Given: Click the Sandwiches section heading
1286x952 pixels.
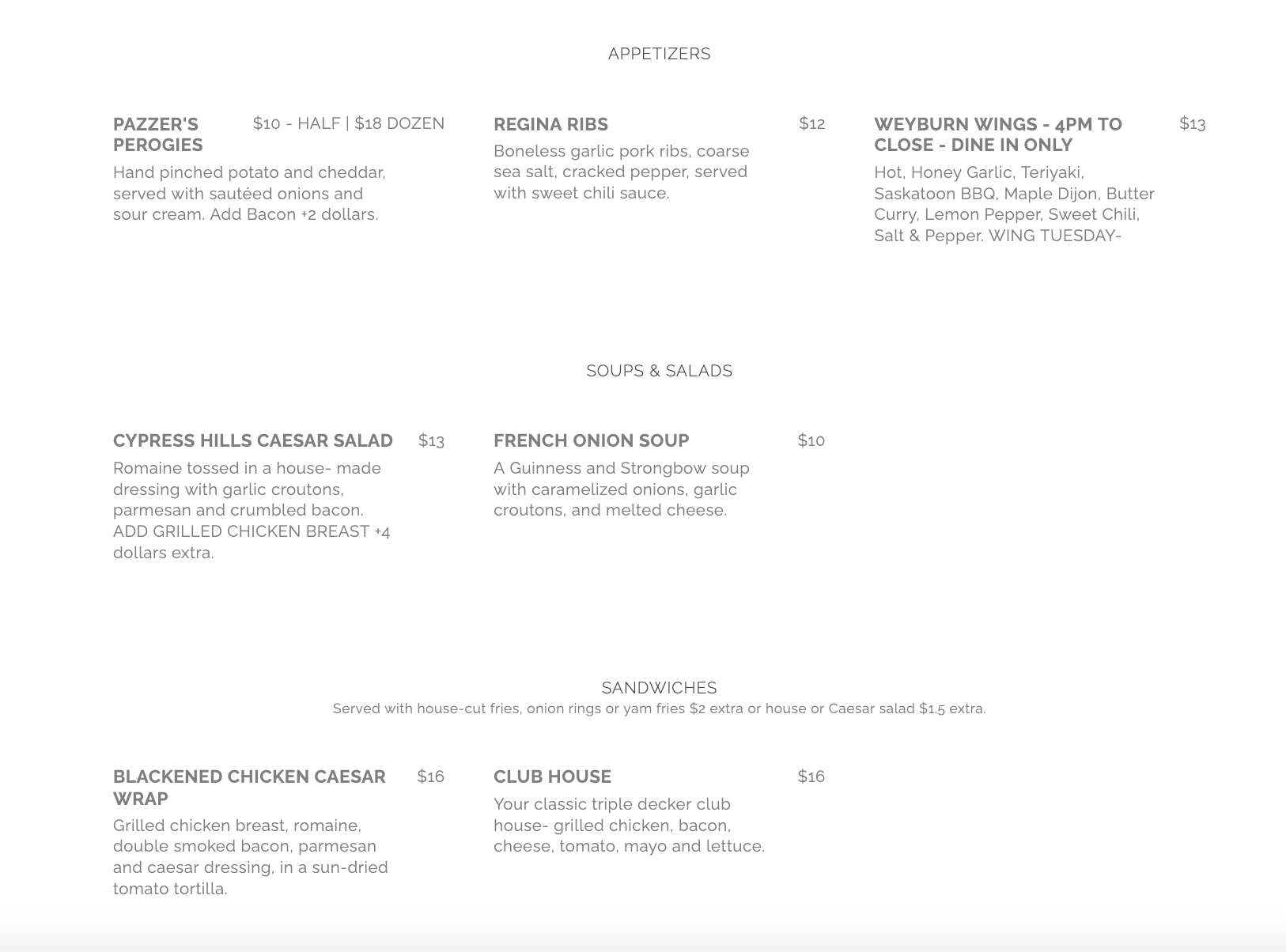Looking at the screenshot, I should click(x=659, y=688).
